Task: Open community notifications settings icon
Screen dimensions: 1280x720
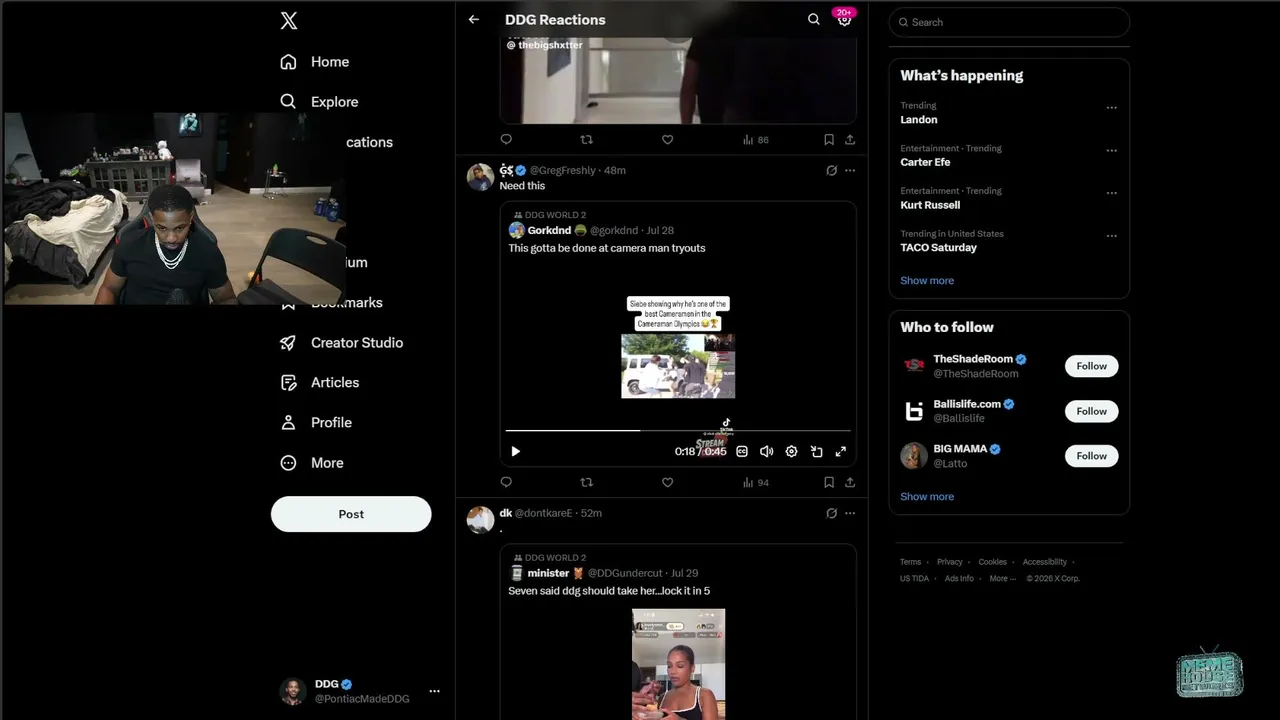Action: point(844,20)
